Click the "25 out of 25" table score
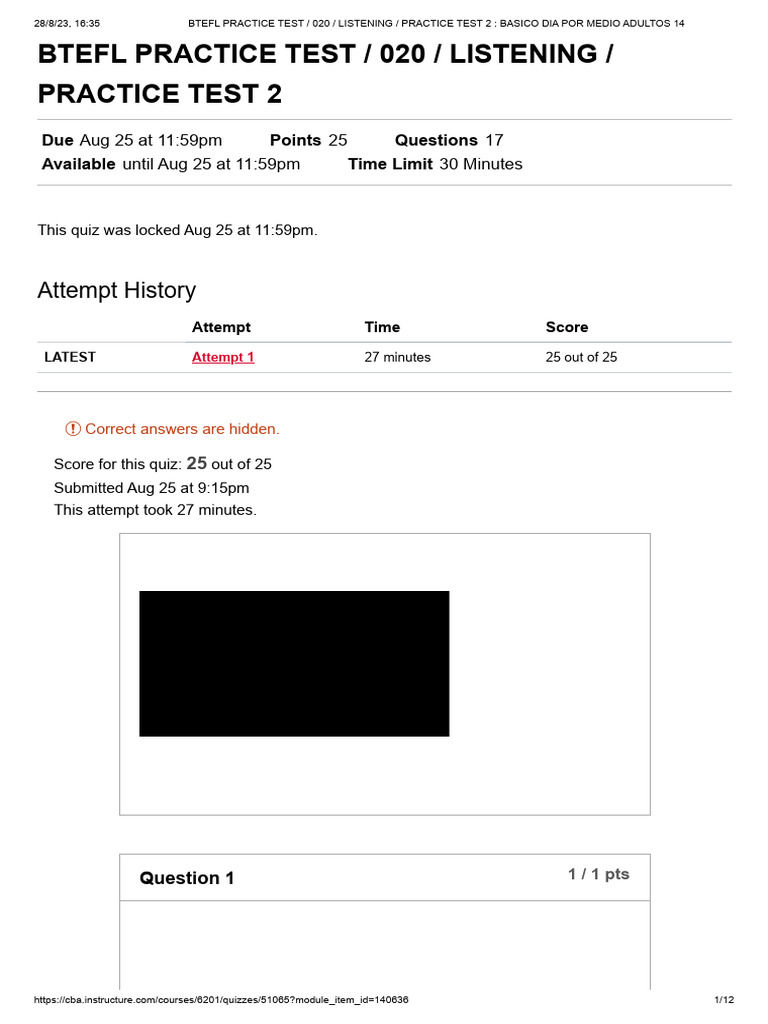 click(581, 357)
